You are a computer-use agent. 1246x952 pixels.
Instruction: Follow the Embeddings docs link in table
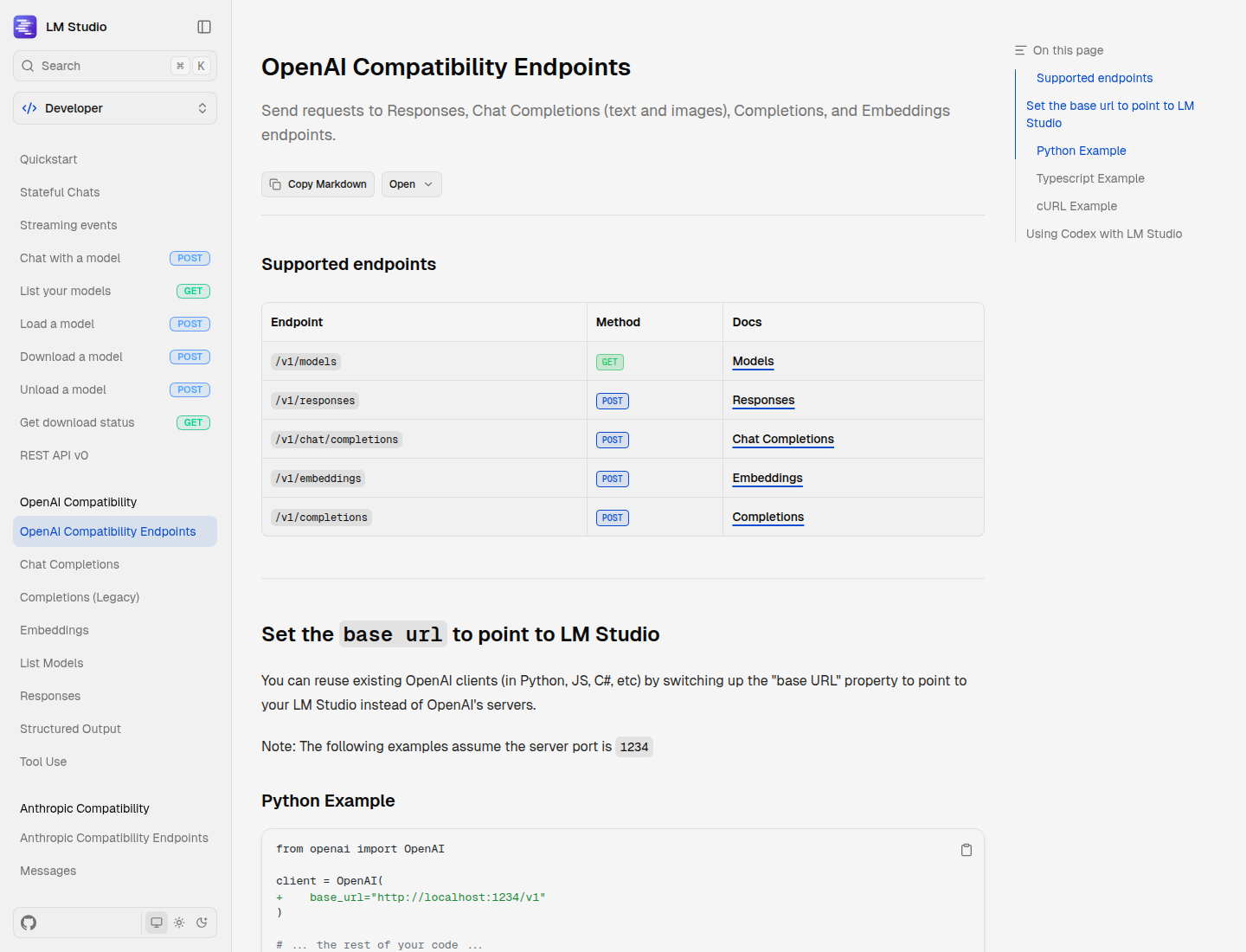pos(768,478)
